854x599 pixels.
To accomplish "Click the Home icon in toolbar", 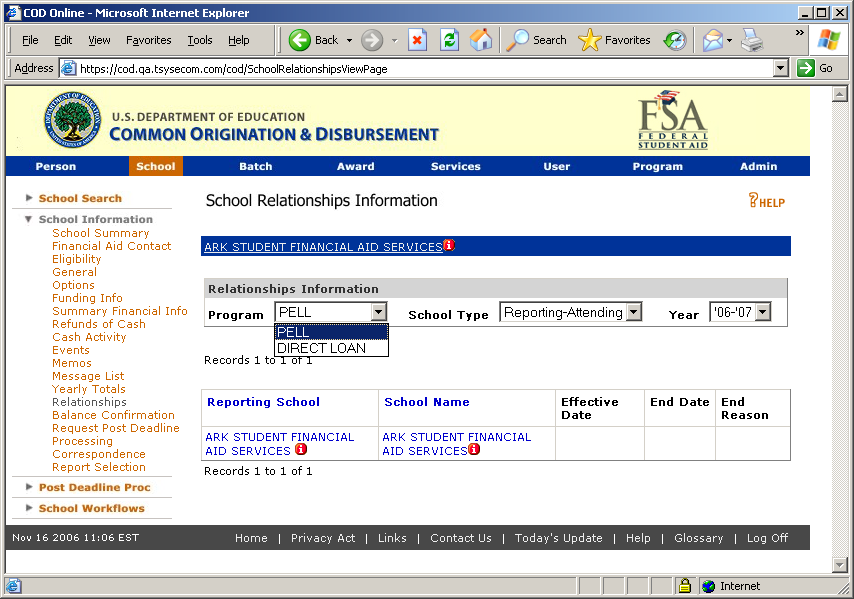I will 481,40.
